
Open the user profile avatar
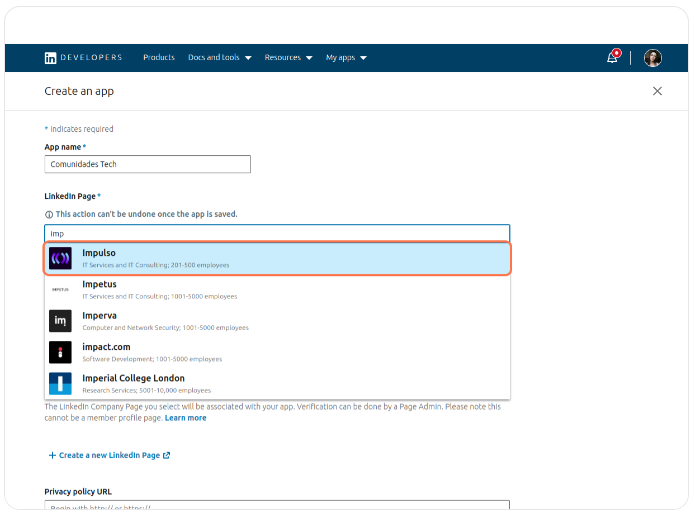coord(652,58)
